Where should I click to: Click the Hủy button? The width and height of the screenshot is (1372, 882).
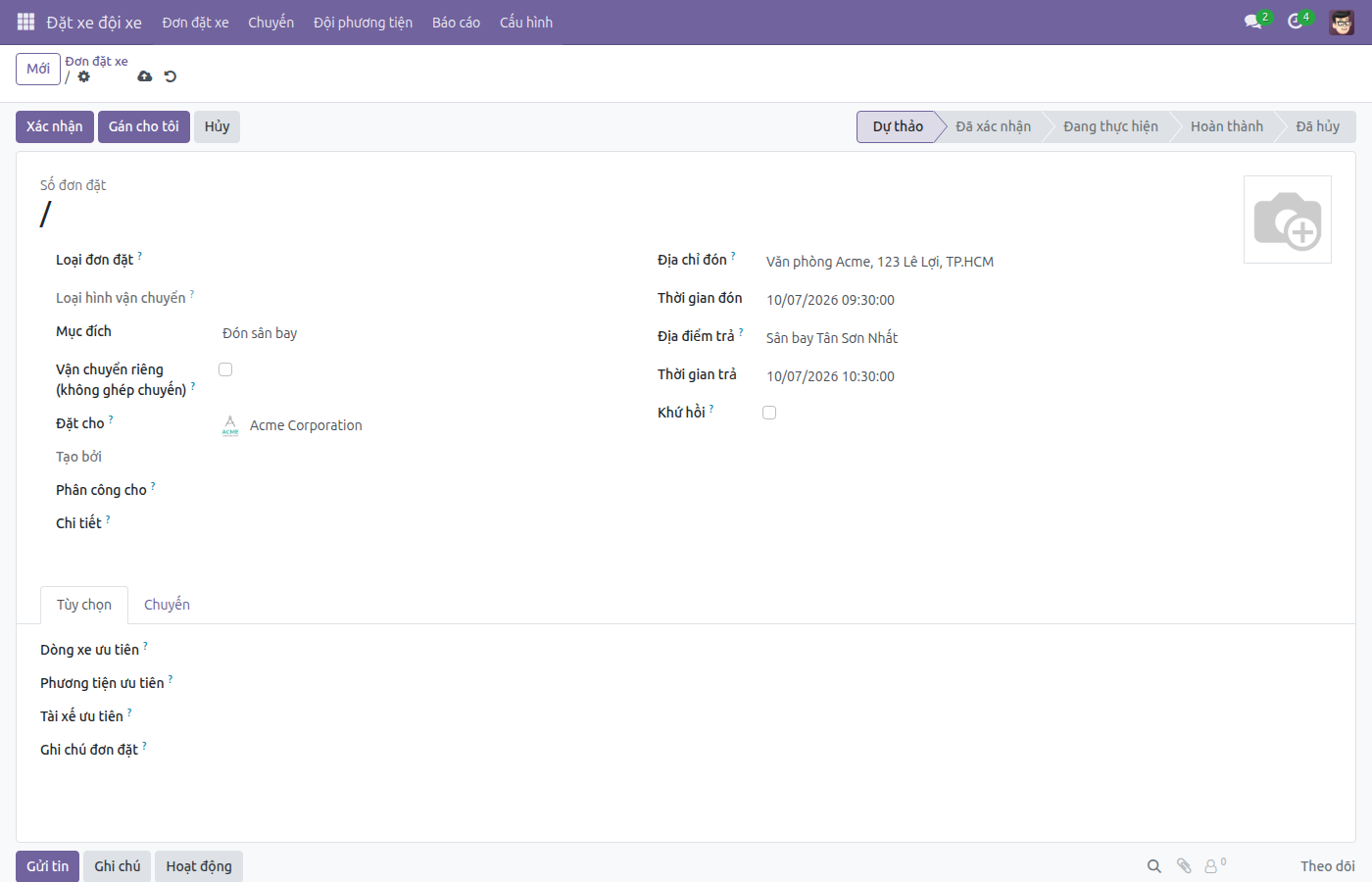[x=217, y=126]
